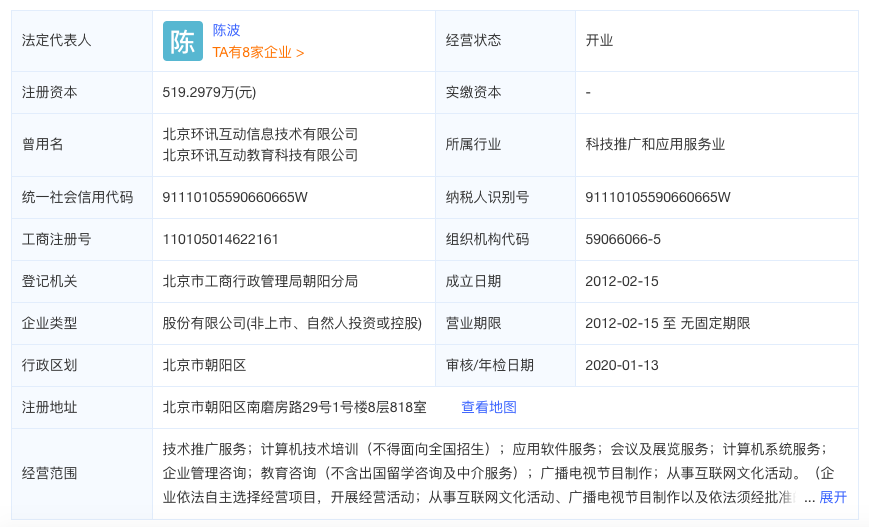Image resolution: width=869 pixels, height=527 pixels.
Task: Click the 实缴资本 label
Action: tap(473, 92)
